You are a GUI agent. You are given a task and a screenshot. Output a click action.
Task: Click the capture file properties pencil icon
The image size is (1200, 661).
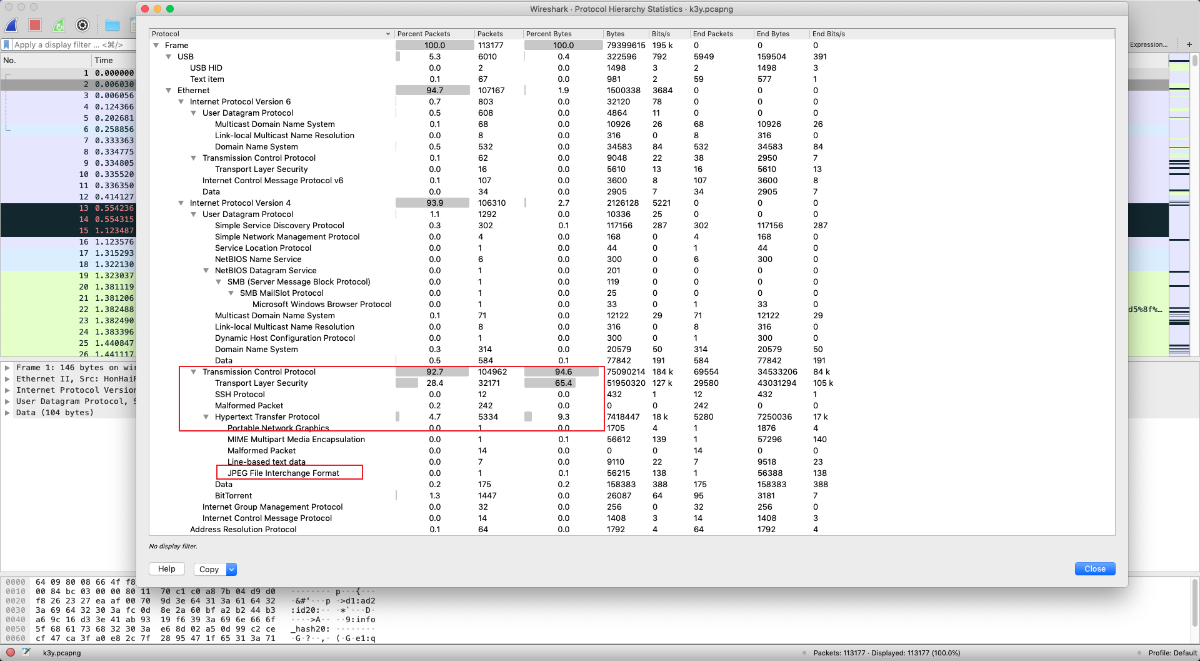pos(25,652)
